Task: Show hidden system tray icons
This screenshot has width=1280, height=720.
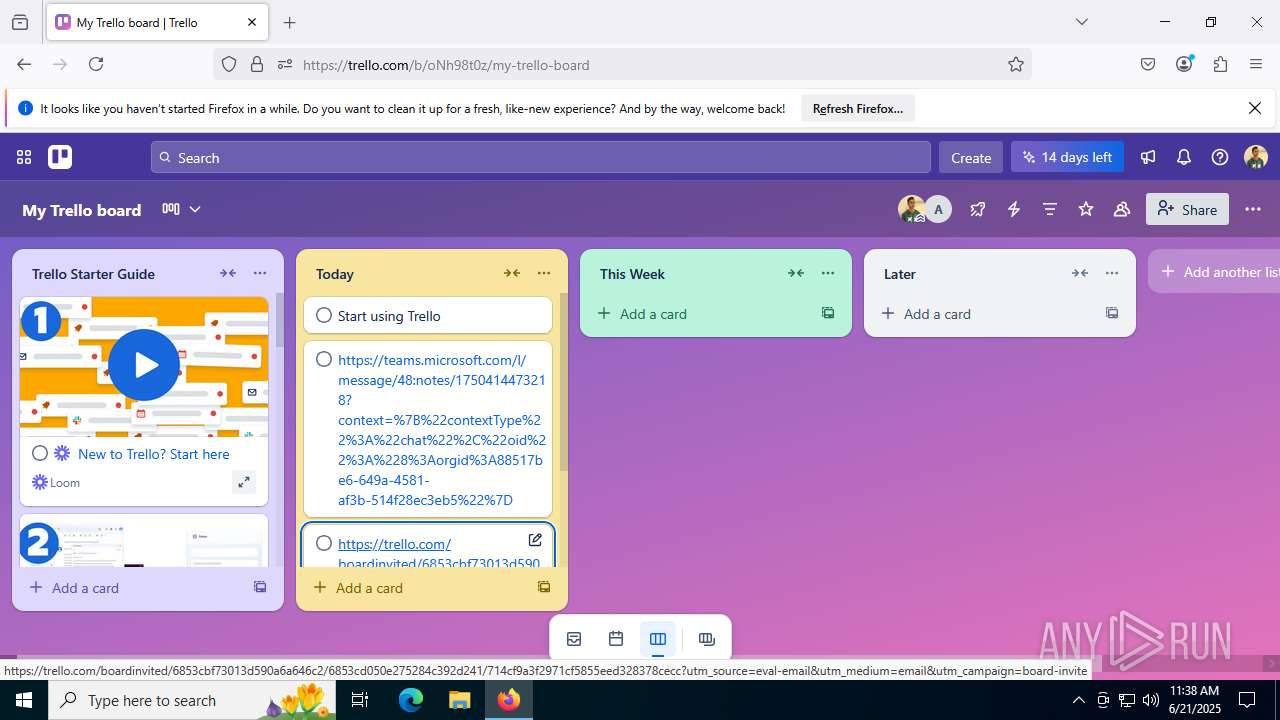Action: [1078, 700]
